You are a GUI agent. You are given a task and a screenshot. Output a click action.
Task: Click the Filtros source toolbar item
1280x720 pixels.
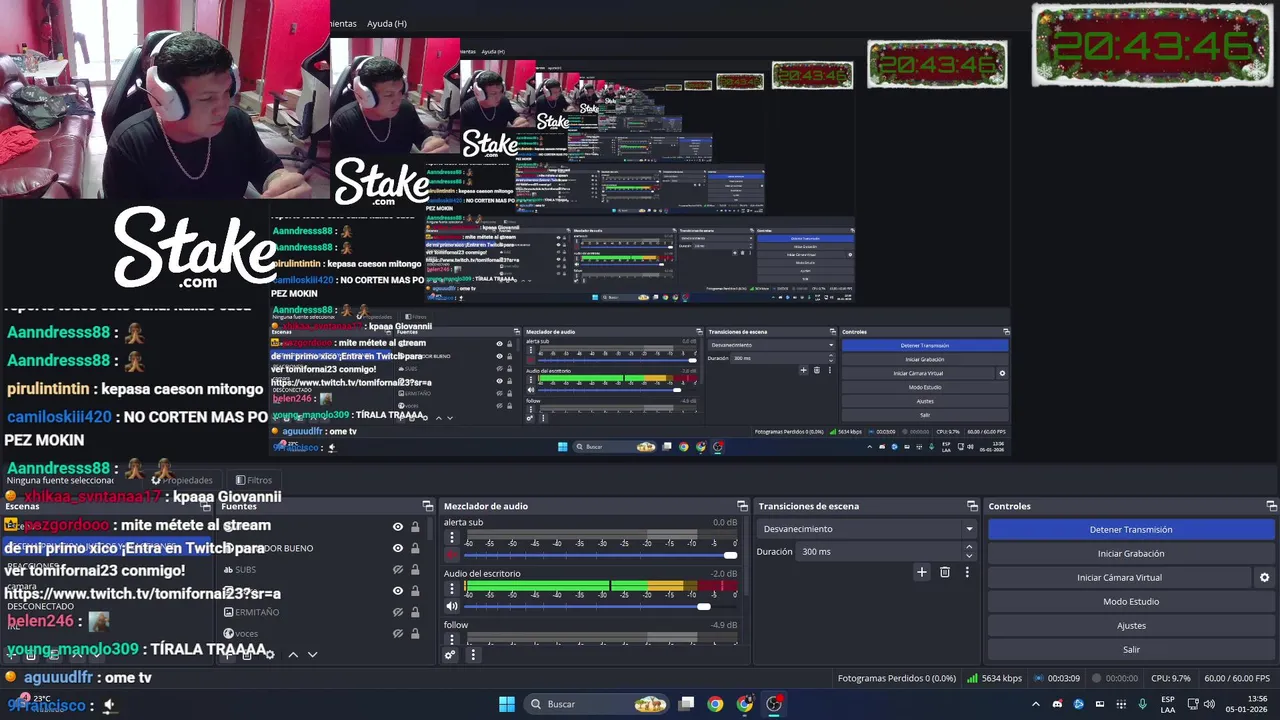tap(254, 480)
